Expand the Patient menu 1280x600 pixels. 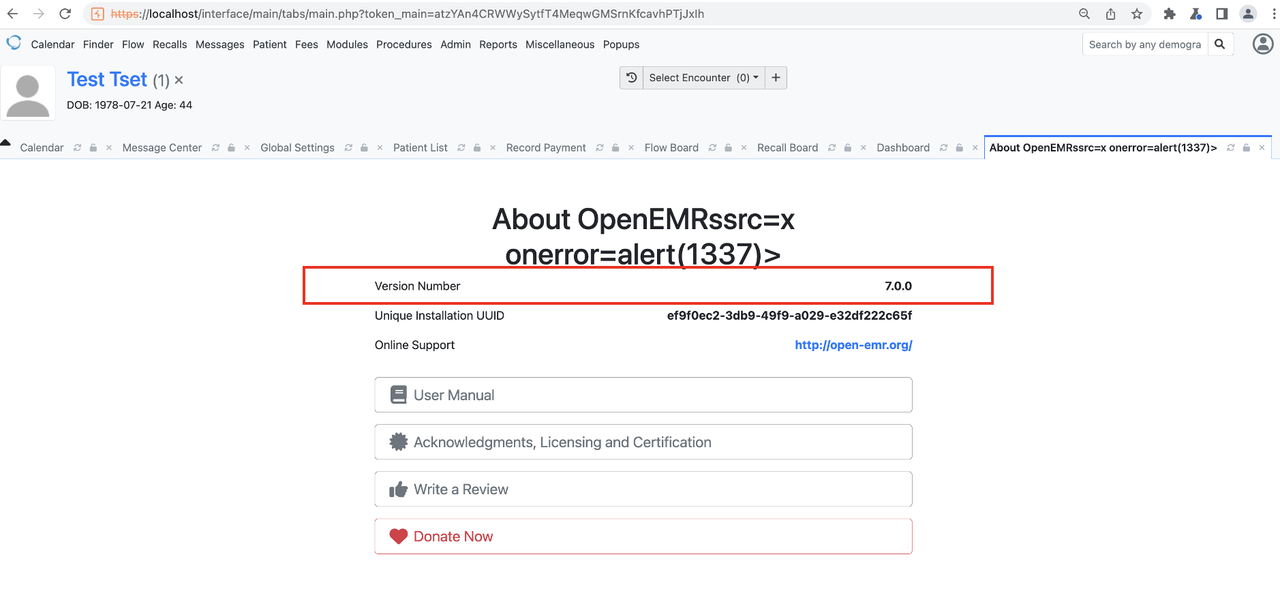[270, 44]
